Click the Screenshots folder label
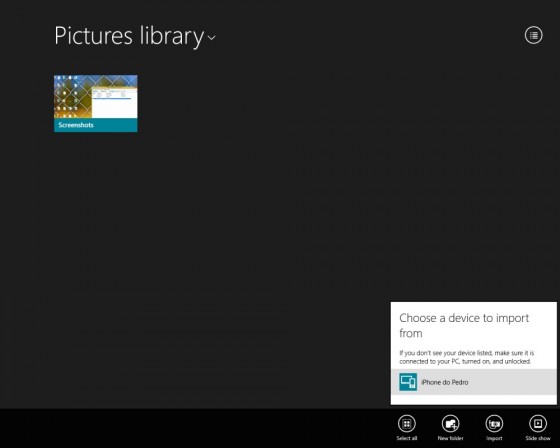Screen dimensions: 560x448 click(76, 125)
